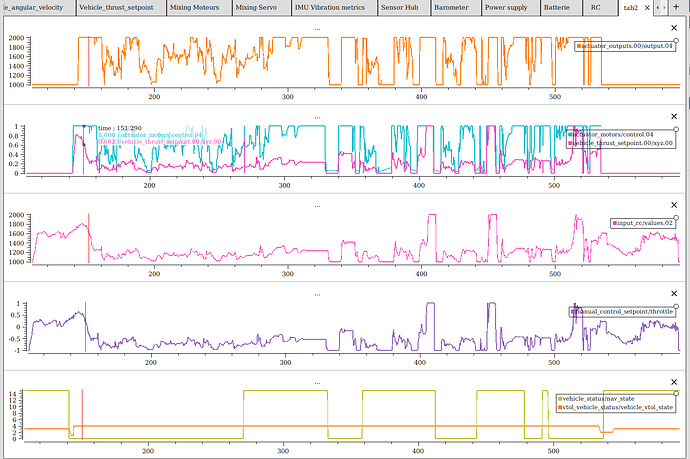Screen dimensions: 690x459
Task: Click the olive swatch of vehicle_status/nav_state
Action: (560, 399)
